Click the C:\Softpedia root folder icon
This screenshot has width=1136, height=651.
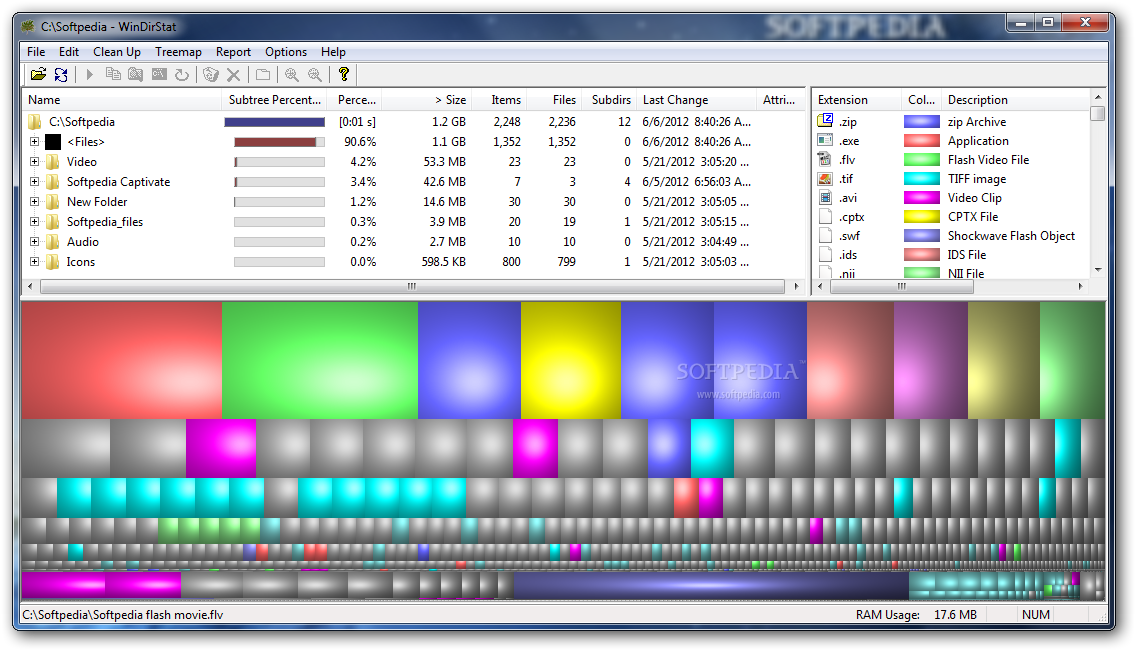pos(34,122)
